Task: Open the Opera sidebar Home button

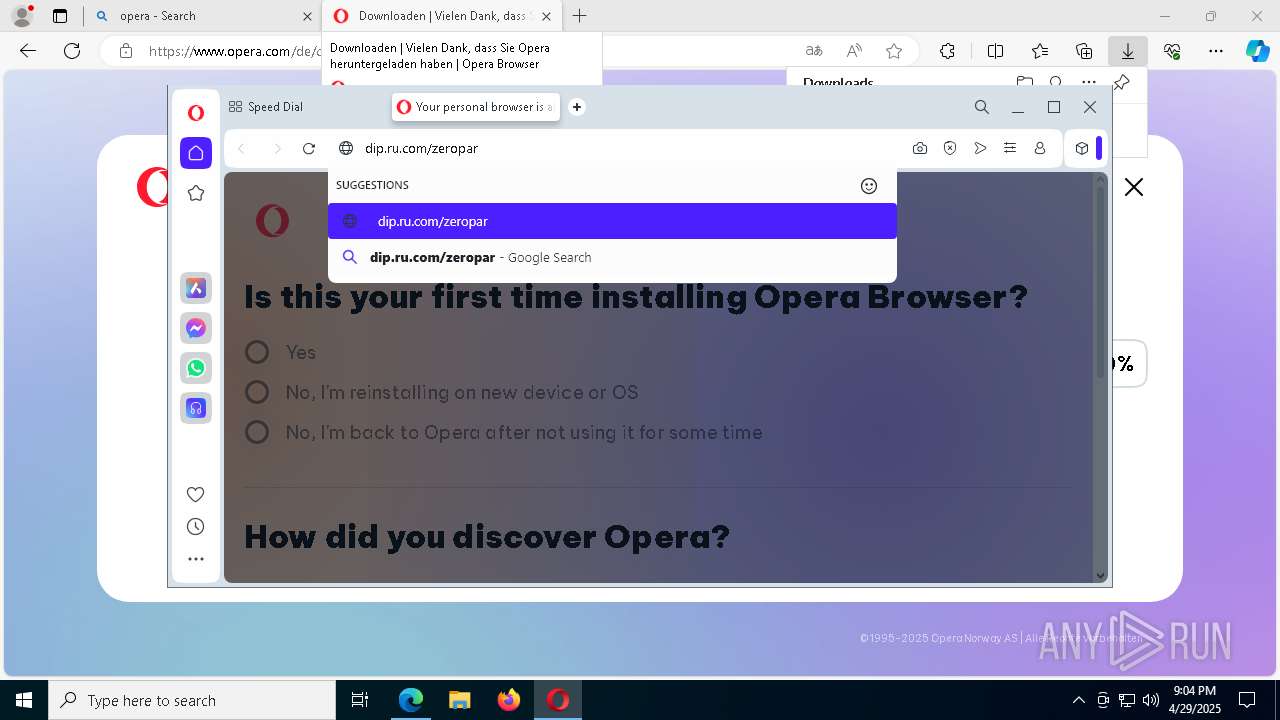Action: point(196,153)
